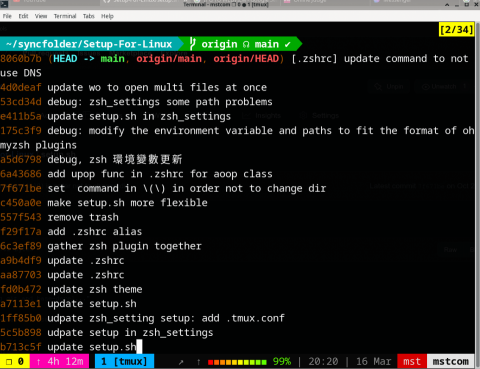Click the origin/HEAD ref label
The height and width of the screenshot is (369, 480).
tap(246, 59)
